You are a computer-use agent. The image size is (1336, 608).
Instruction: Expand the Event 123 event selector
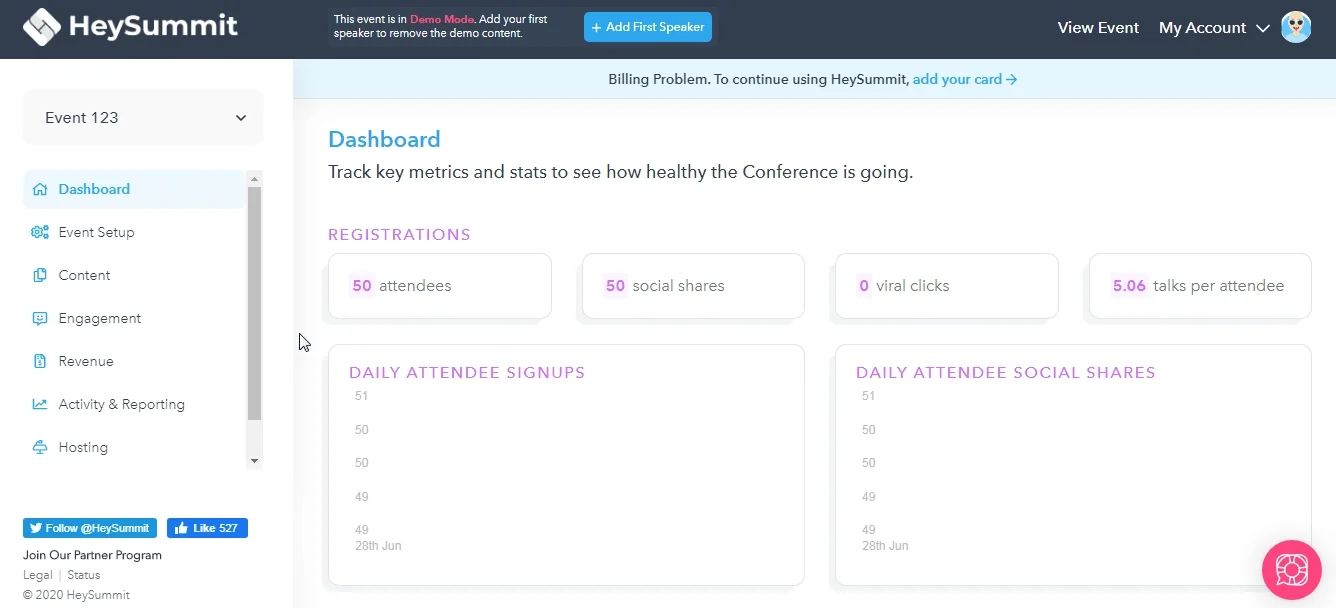143,117
